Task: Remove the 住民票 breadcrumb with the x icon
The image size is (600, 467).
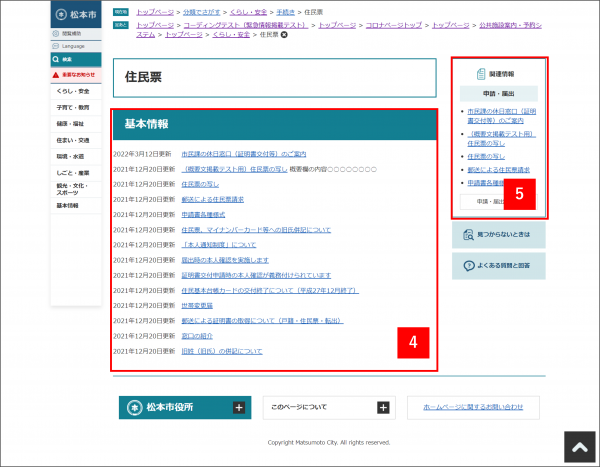Action: (284, 34)
